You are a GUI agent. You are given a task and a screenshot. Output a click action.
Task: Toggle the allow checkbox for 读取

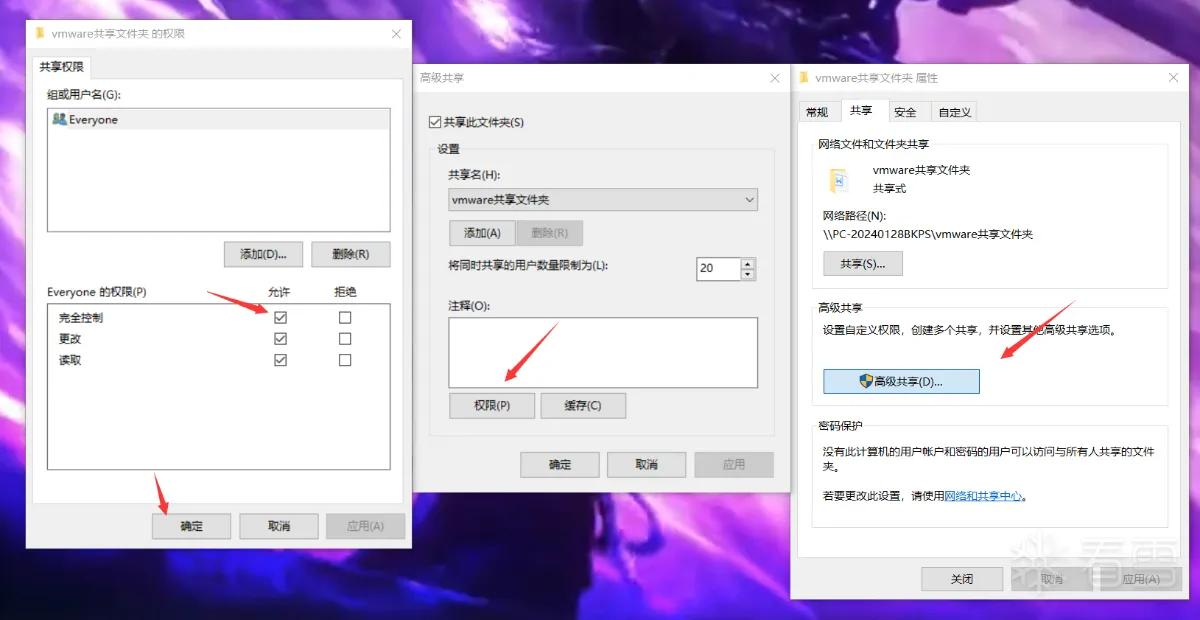pyautogui.click(x=281, y=360)
